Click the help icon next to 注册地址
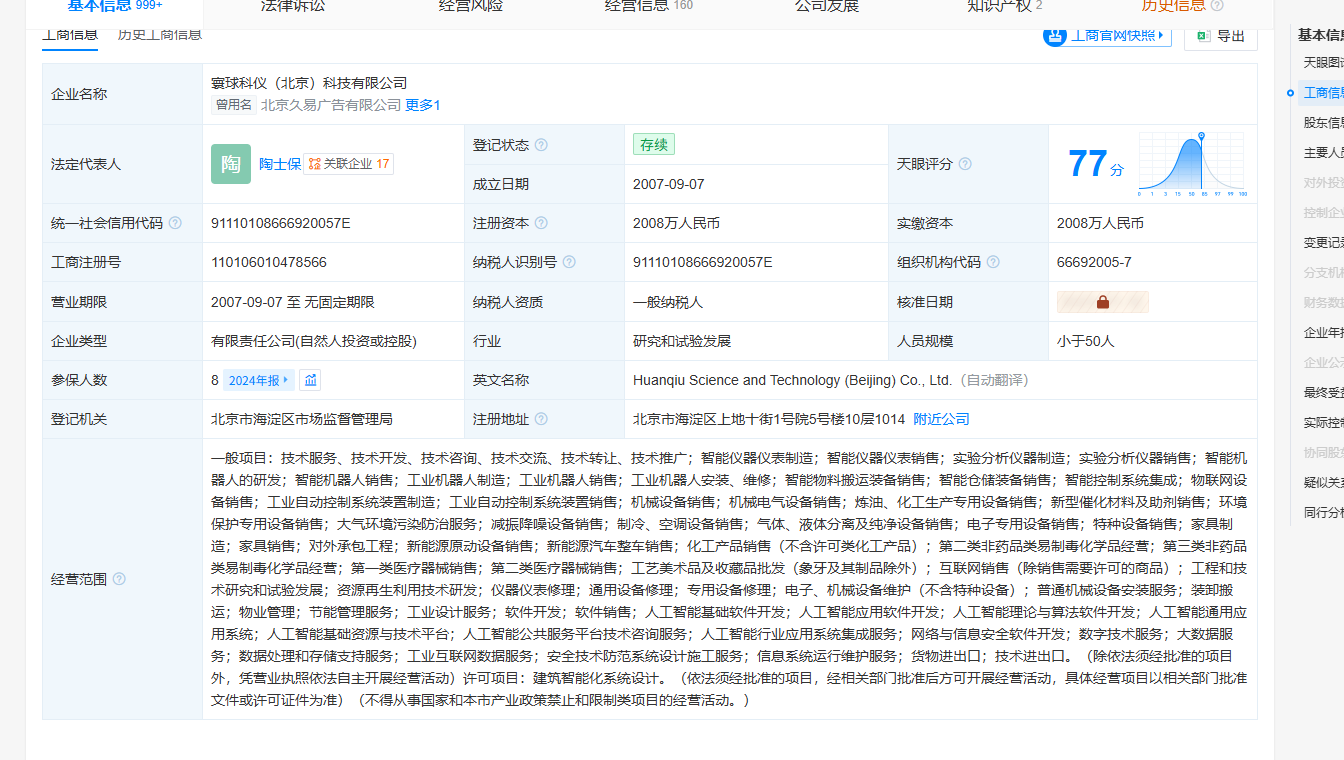 click(541, 419)
